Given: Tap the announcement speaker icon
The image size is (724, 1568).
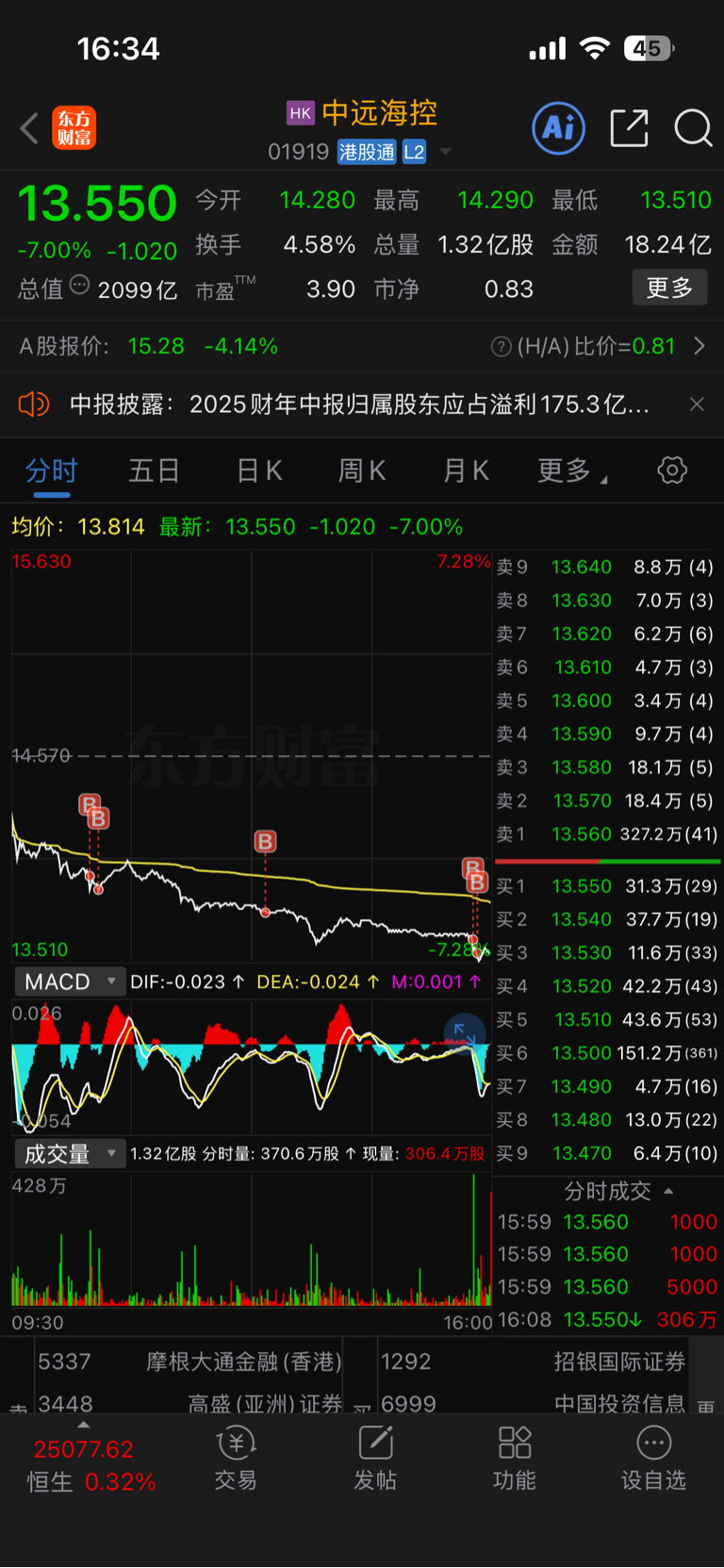Looking at the screenshot, I should click(34, 404).
